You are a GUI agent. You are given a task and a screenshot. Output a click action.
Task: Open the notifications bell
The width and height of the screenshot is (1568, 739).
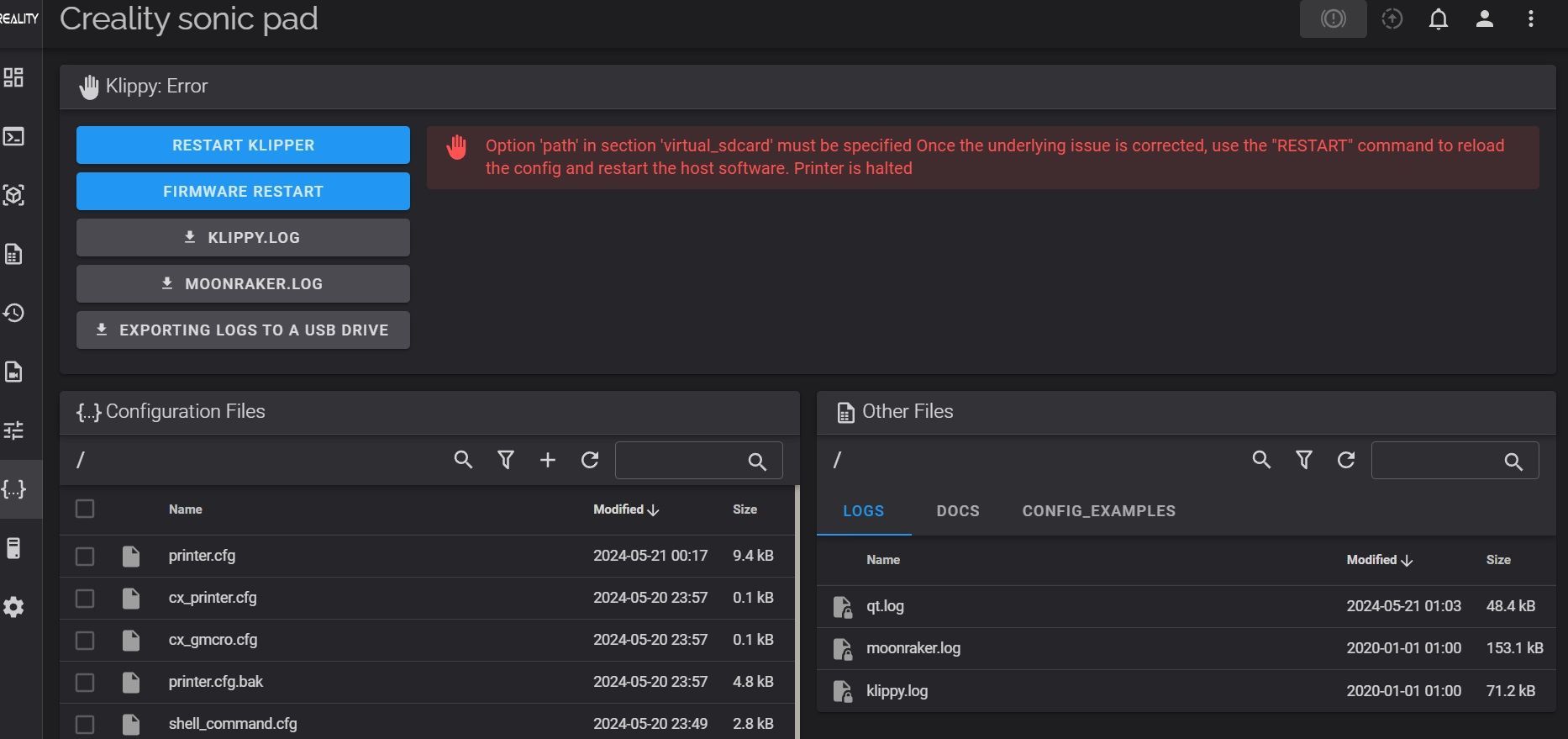click(x=1438, y=18)
